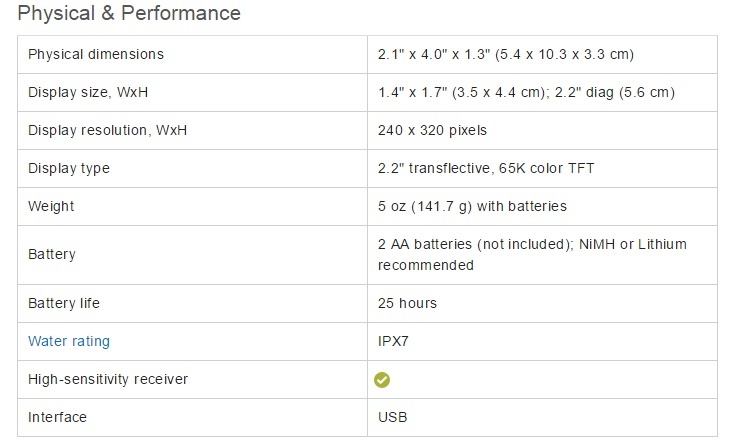731x446 pixels.
Task: Select the Physical dimensions row label
Action: point(96,54)
